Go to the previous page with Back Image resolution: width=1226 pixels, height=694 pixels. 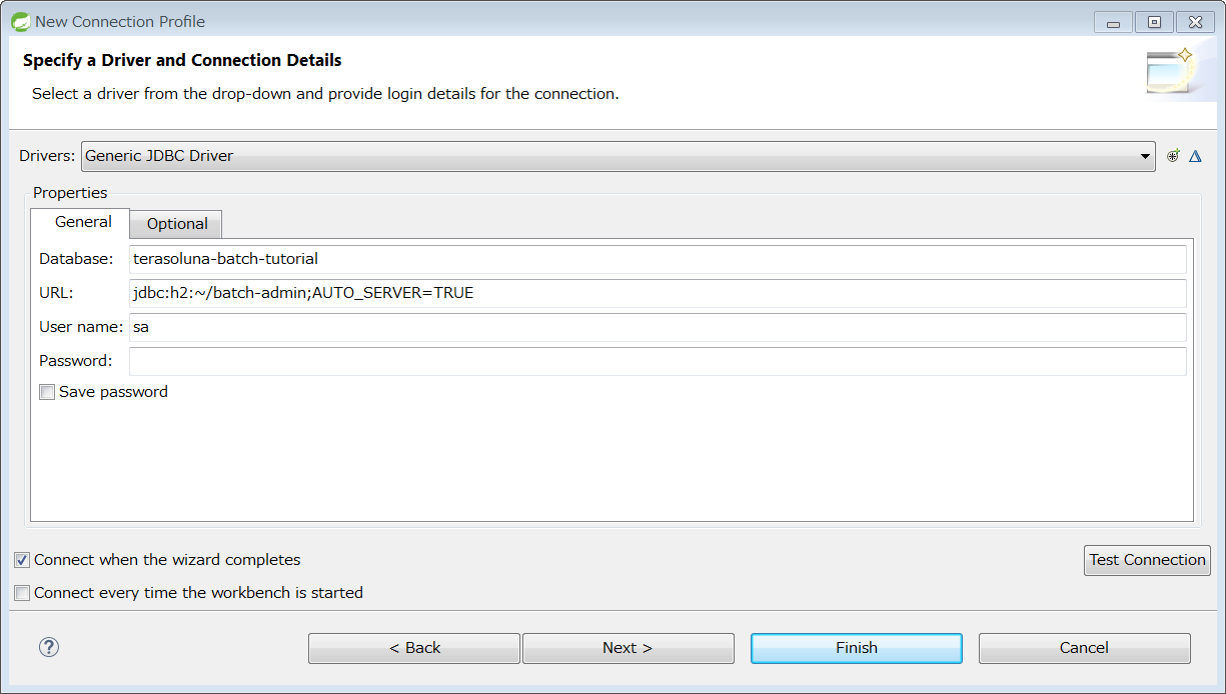click(x=414, y=648)
